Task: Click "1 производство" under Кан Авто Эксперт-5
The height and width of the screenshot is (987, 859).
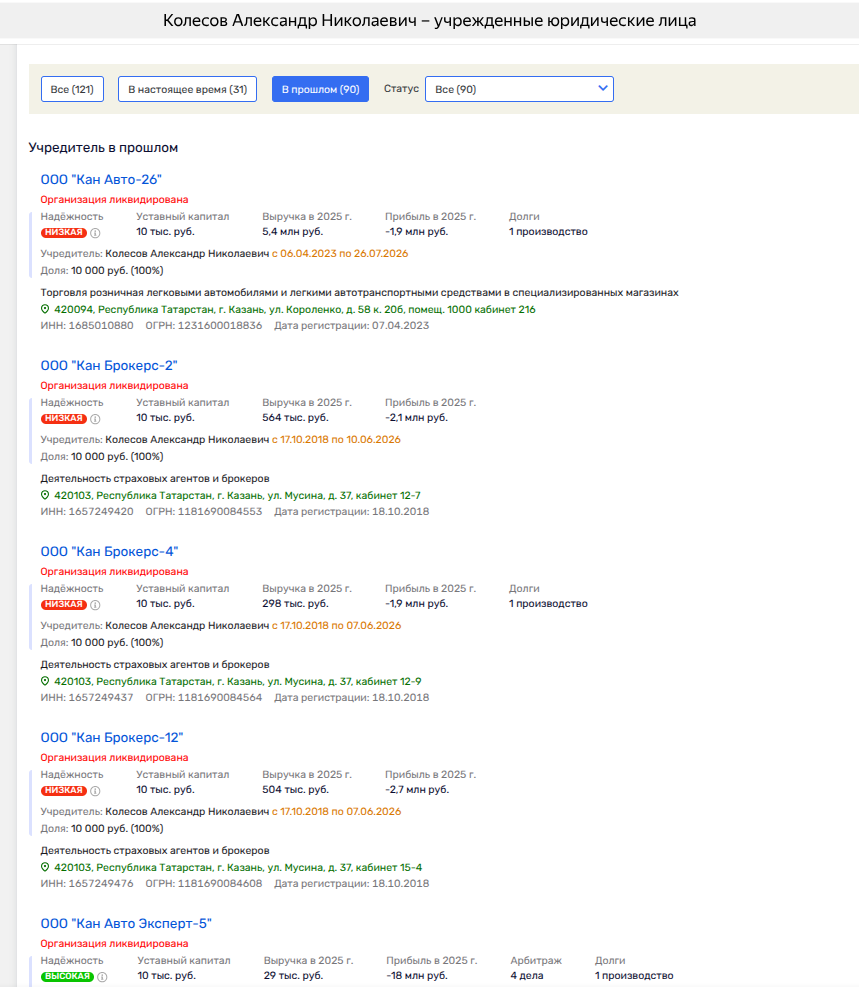Action: click(x=634, y=976)
